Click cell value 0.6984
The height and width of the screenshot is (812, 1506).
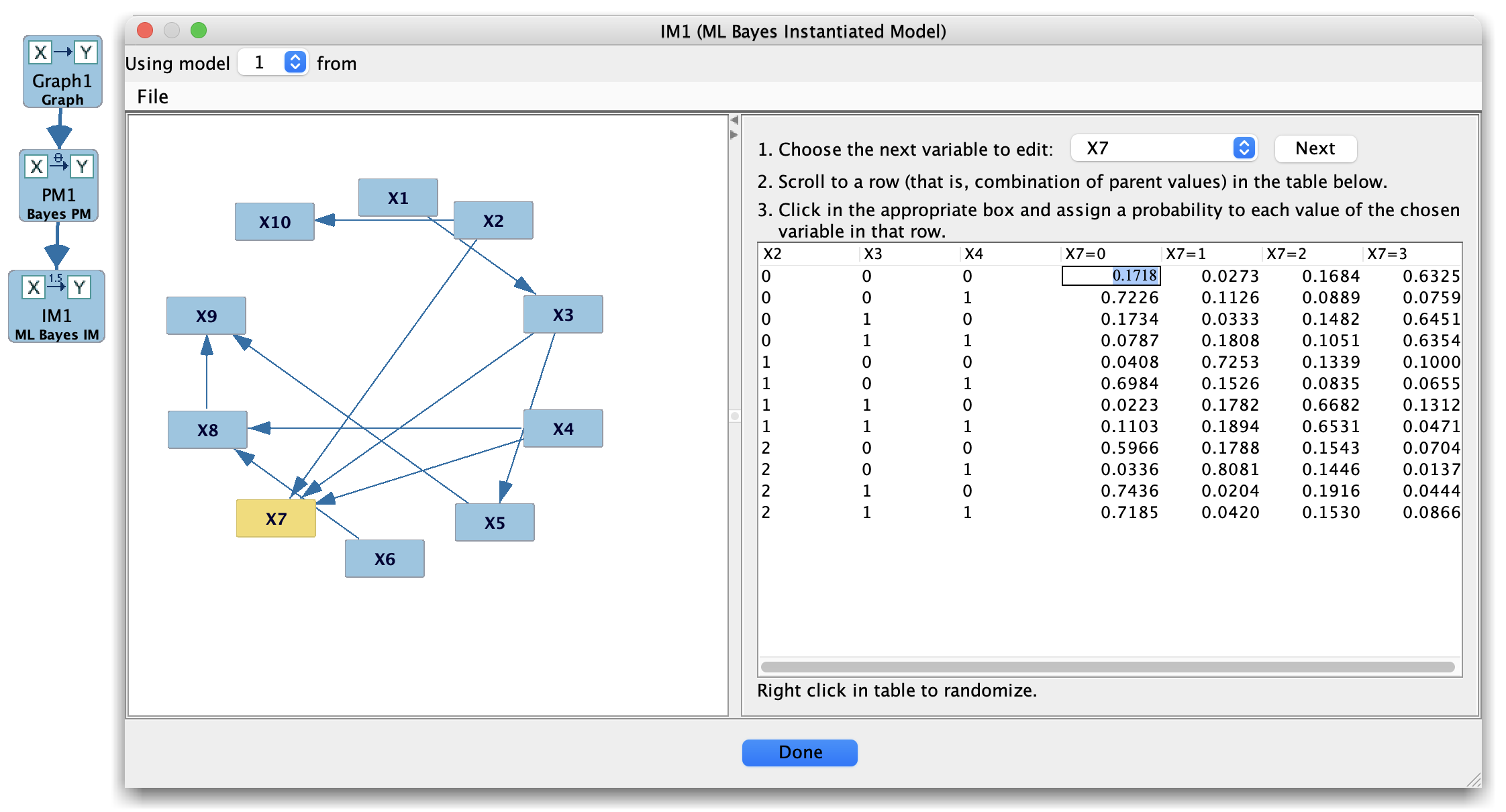1129,383
